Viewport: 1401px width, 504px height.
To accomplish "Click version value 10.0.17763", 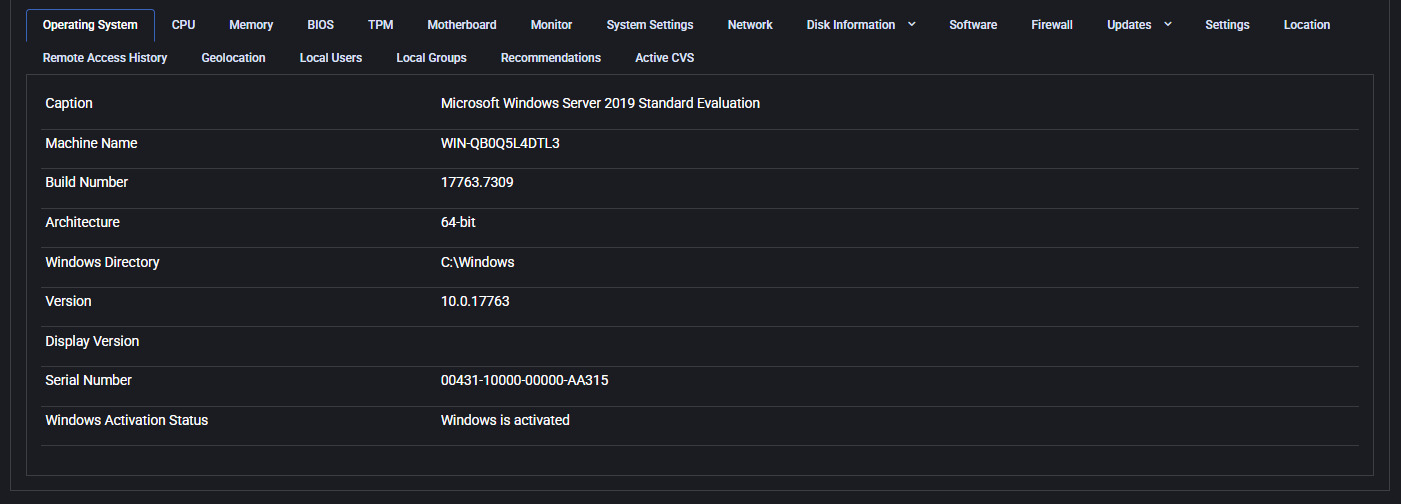I will coord(475,301).
